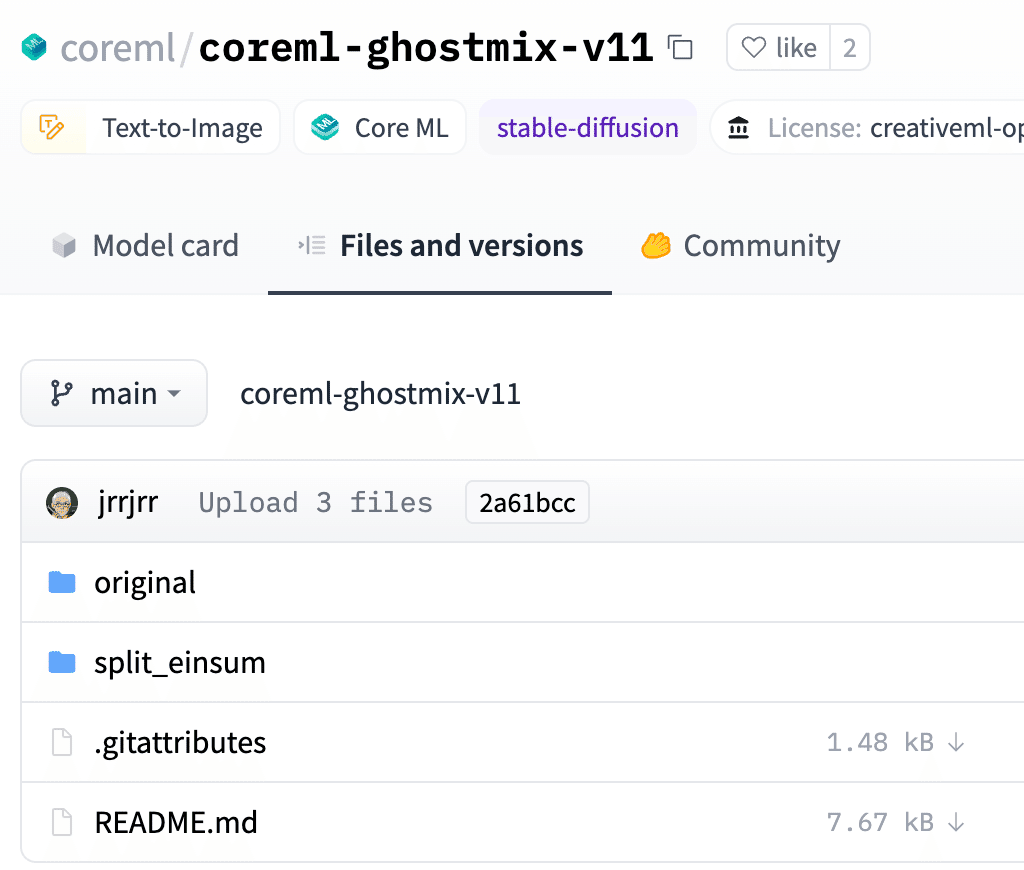Expand the main branch dropdown

coord(114,393)
